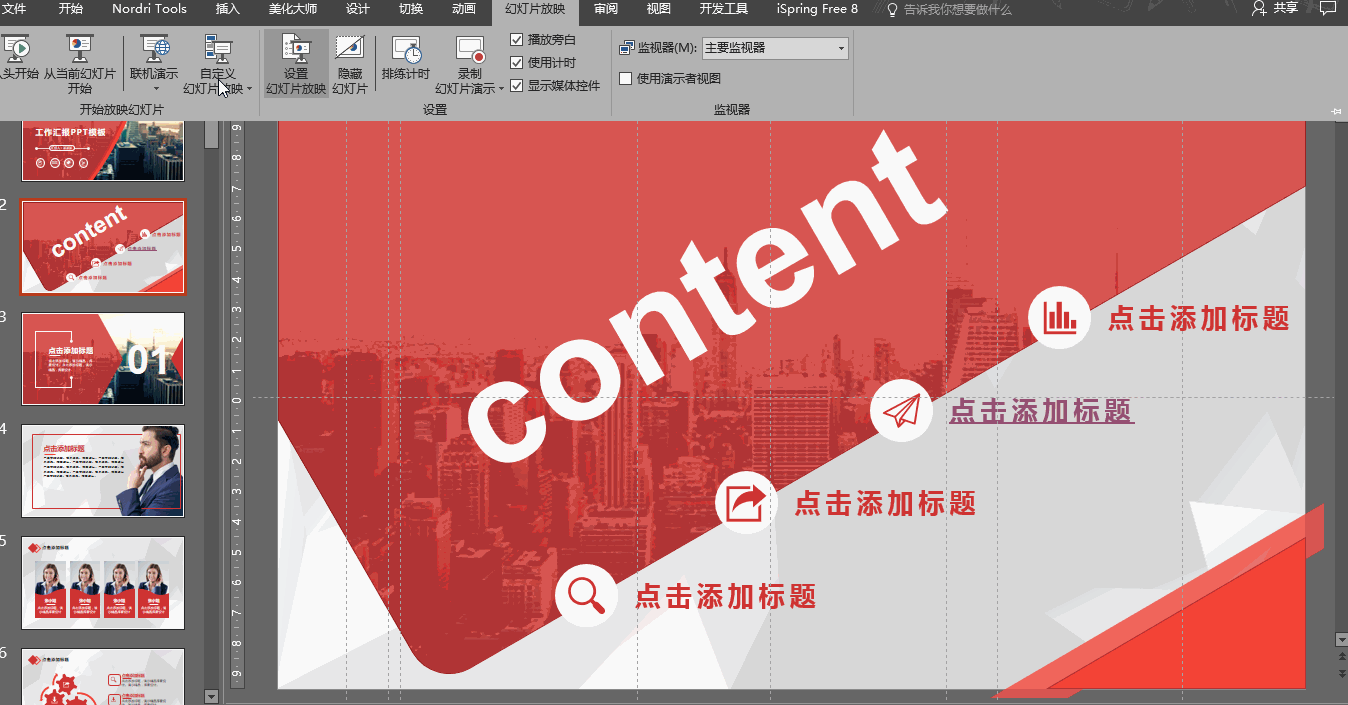1348x705 pixels.
Task: Select slide 4 thumbnail with businessman
Action: [x=103, y=470]
